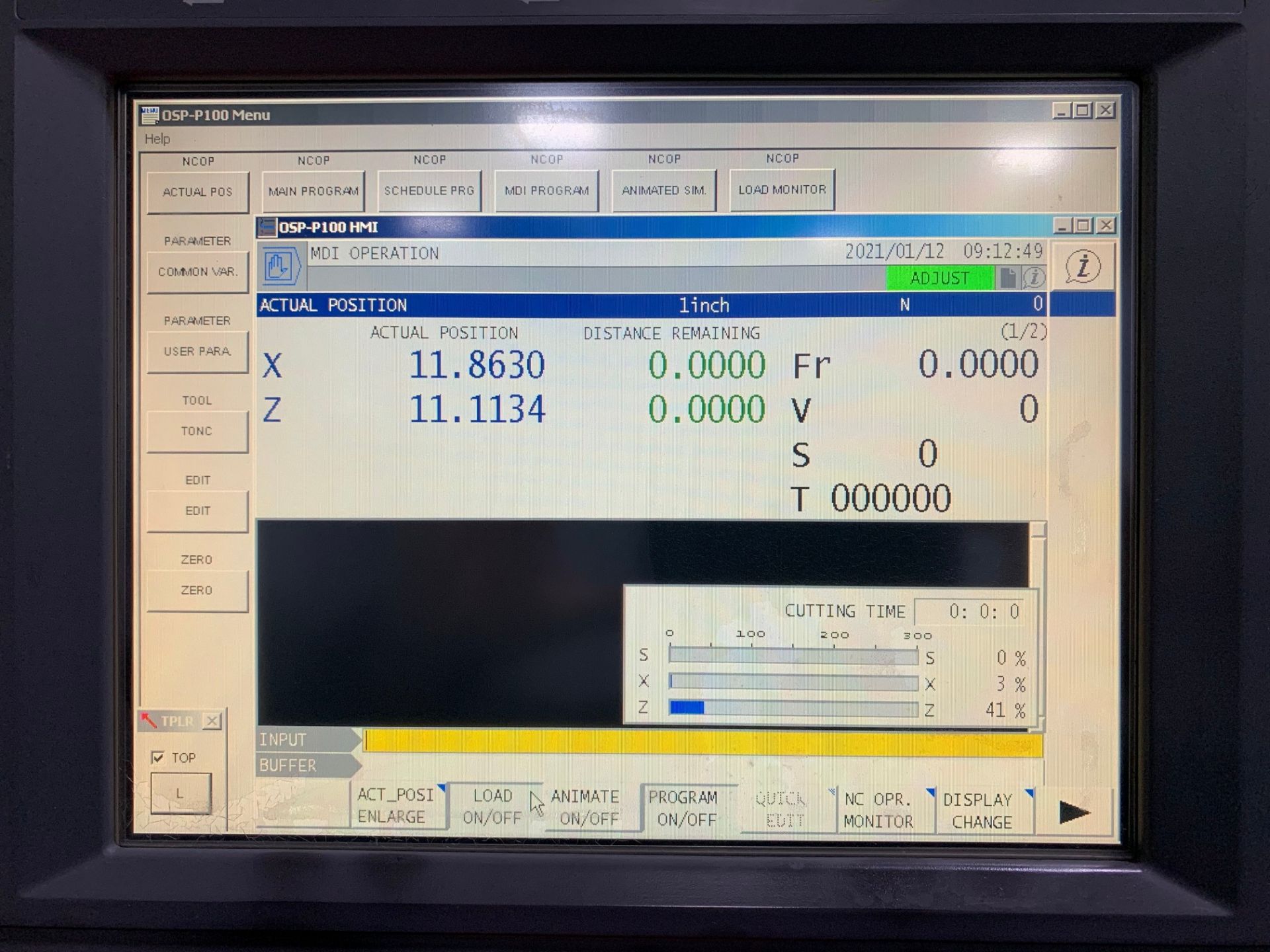Click the program display scrollbar
This screenshot has width=1270, height=952.
1038,626
